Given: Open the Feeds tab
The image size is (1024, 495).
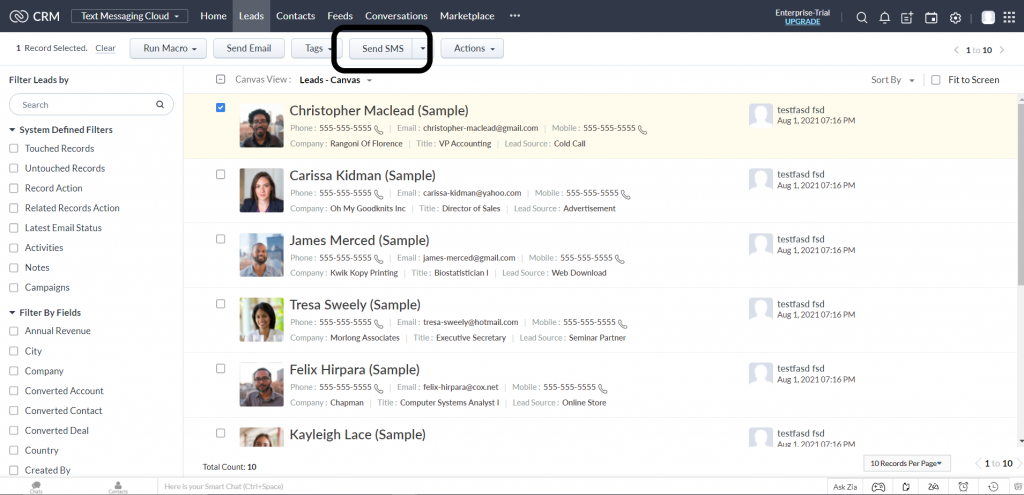Looking at the screenshot, I should tap(340, 16).
